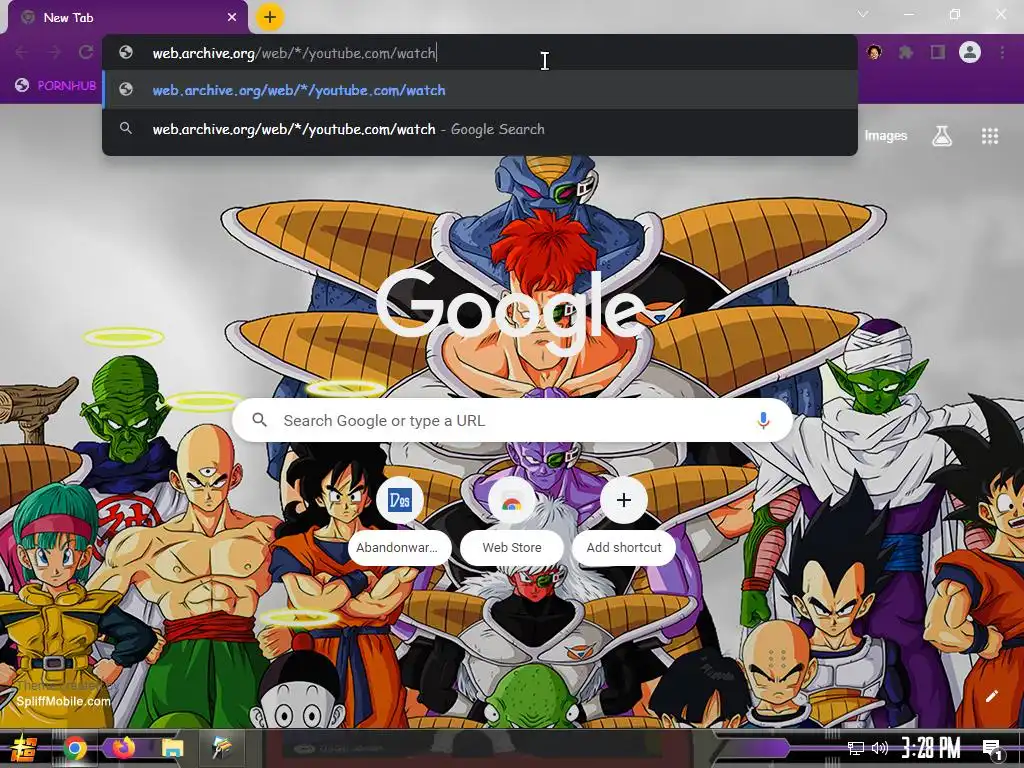Open the Extensions puzzle icon
Image resolution: width=1024 pixels, height=768 pixels.
click(x=906, y=52)
